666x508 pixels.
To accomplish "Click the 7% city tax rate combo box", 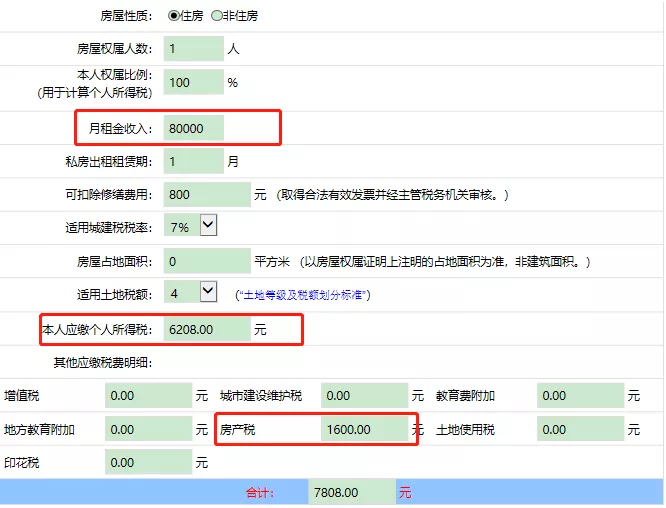I will click(x=190, y=226).
